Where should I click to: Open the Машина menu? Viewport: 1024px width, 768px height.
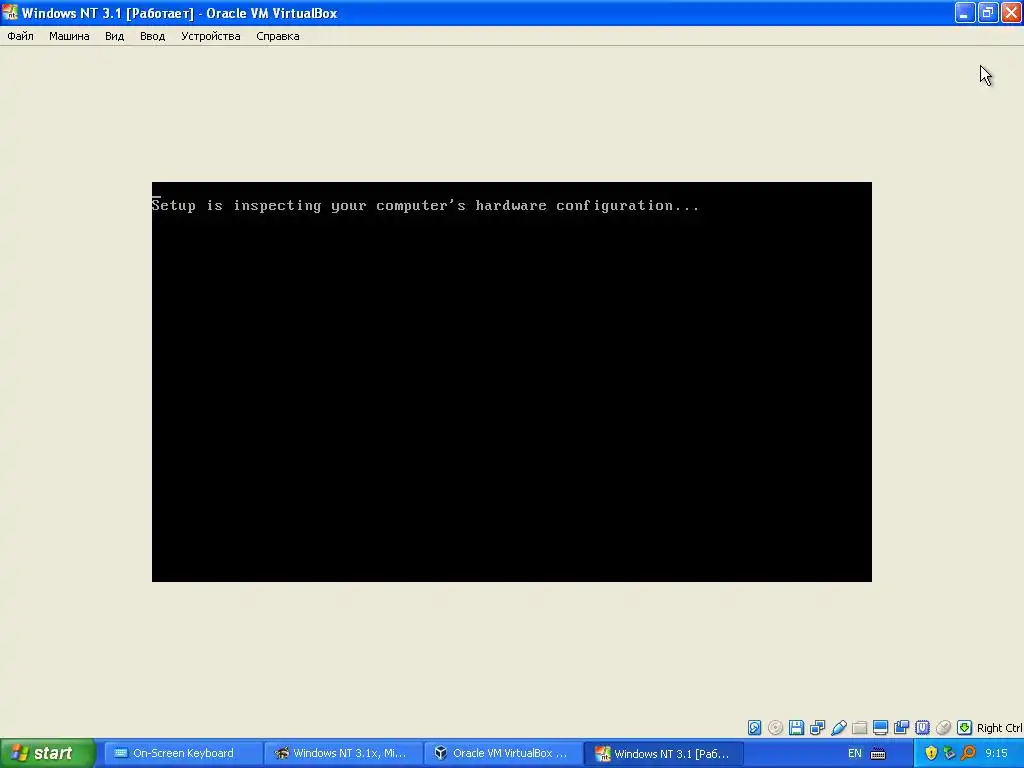pos(69,36)
